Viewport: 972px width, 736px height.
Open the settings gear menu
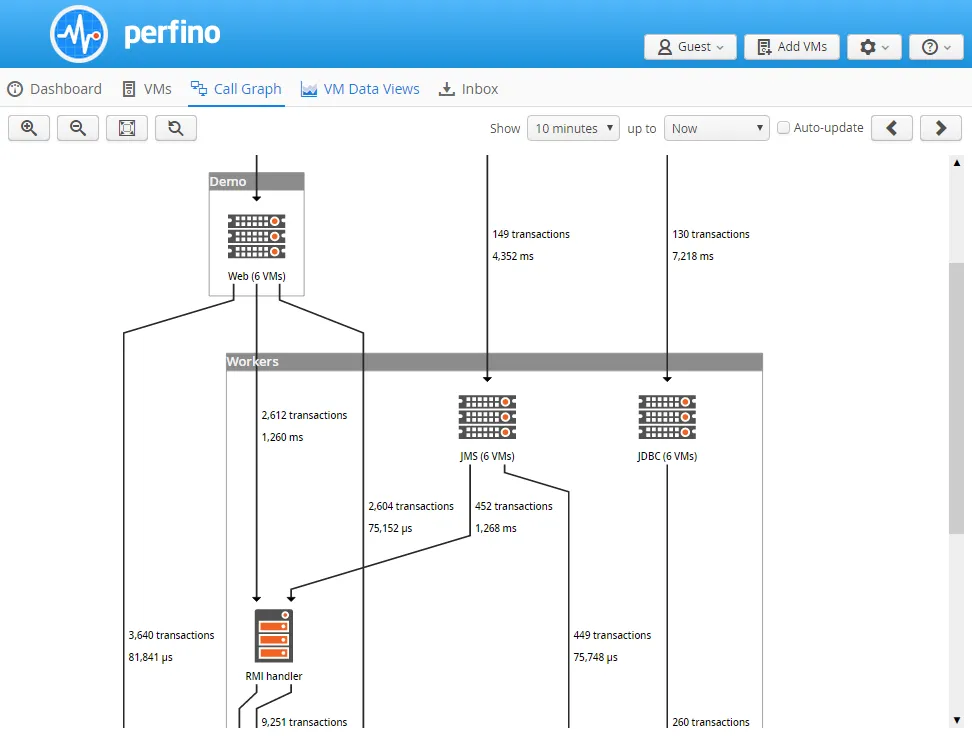873,47
